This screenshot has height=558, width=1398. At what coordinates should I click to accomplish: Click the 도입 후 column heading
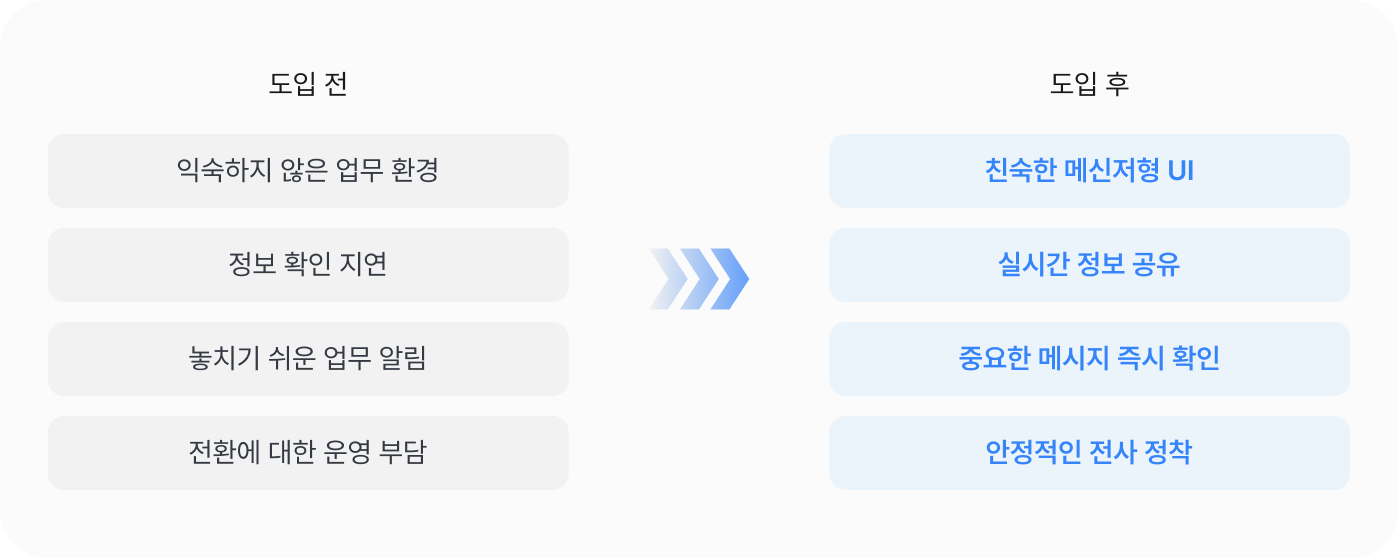point(1089,84)
